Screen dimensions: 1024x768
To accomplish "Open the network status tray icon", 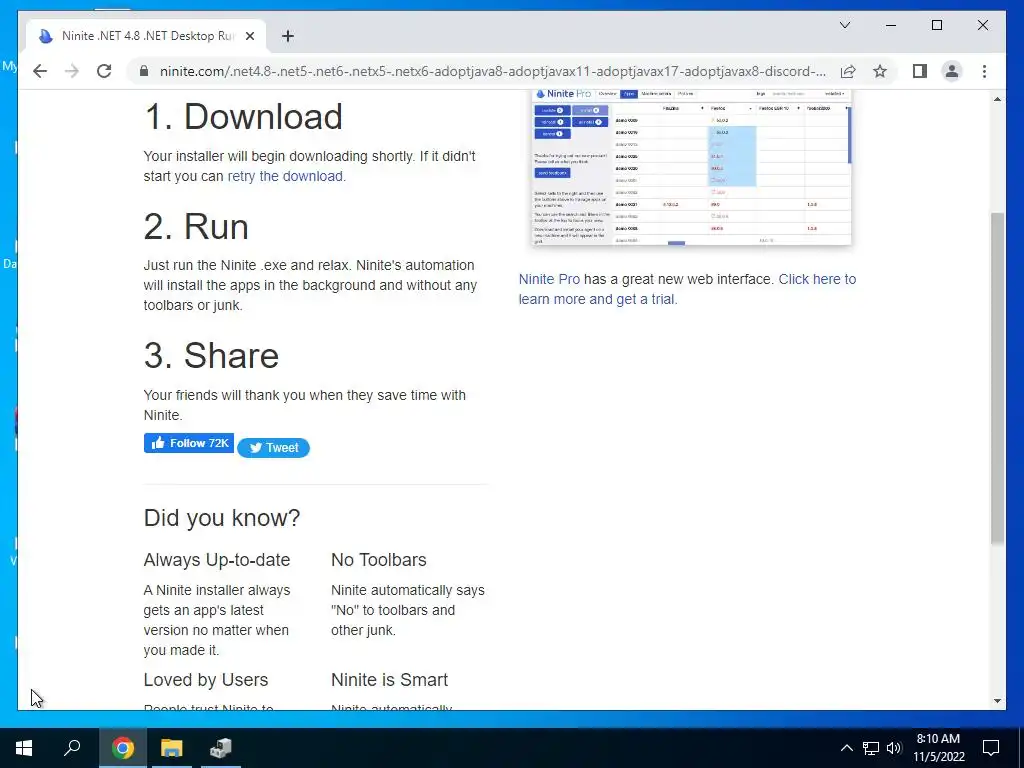I will (871, 748).
